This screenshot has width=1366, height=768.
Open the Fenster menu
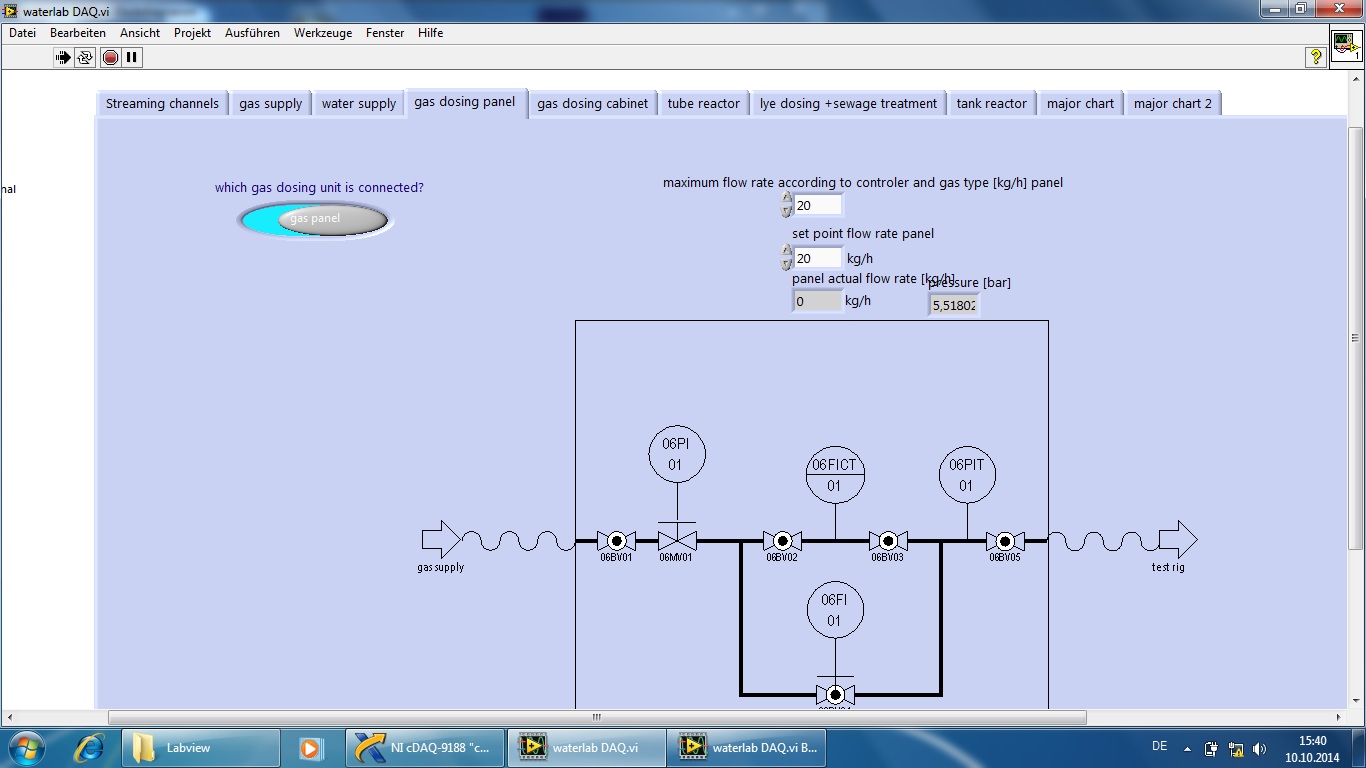pos(385,33)
